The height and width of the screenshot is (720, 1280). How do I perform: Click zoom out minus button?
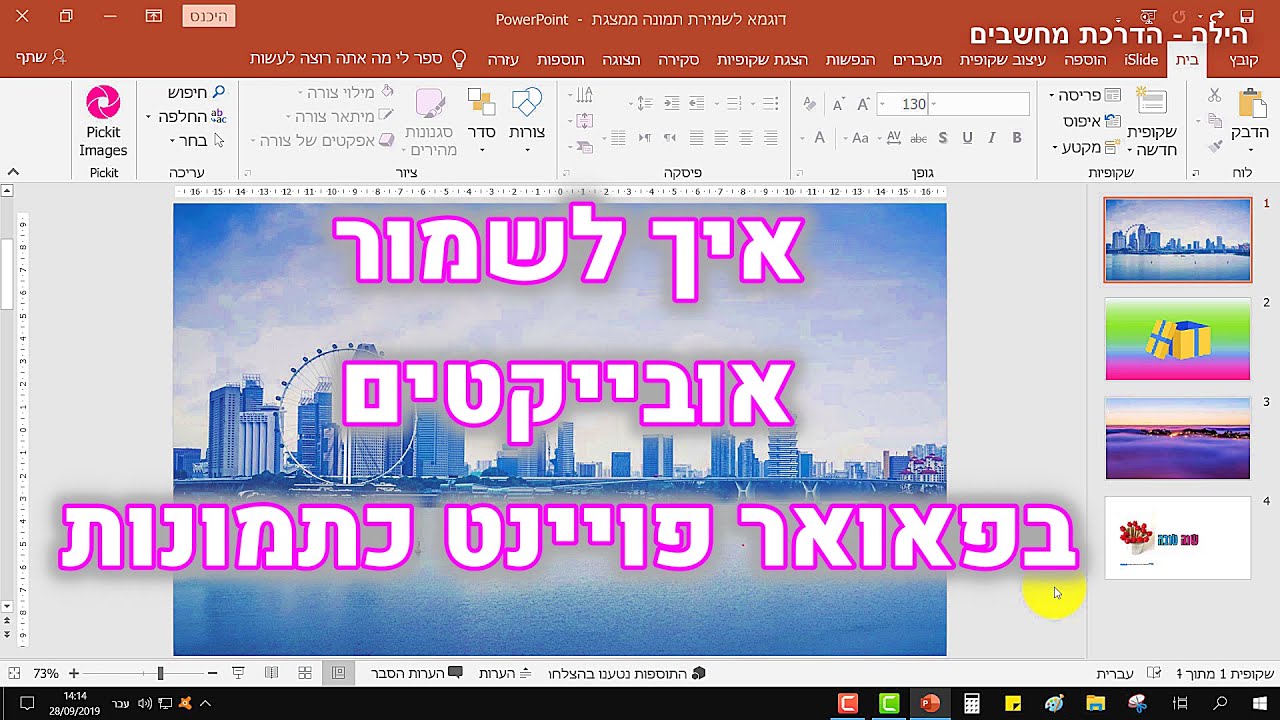pos(211,673)
